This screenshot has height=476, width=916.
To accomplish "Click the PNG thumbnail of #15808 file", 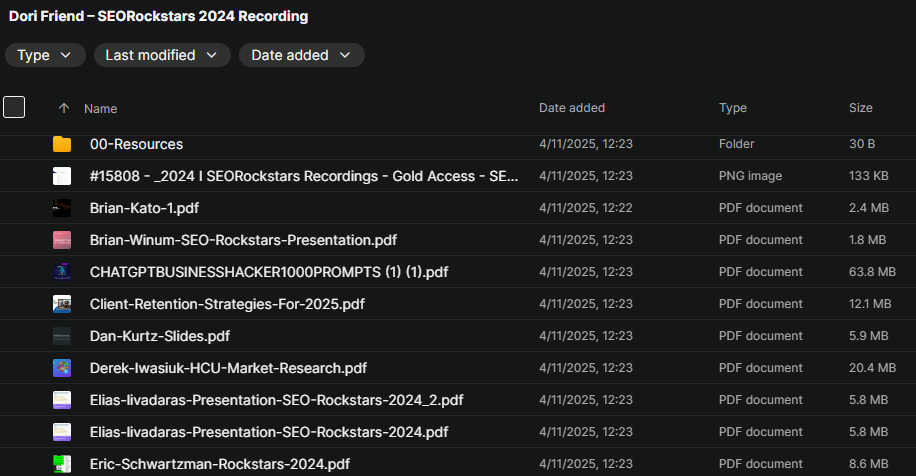I will coord(62,176).
